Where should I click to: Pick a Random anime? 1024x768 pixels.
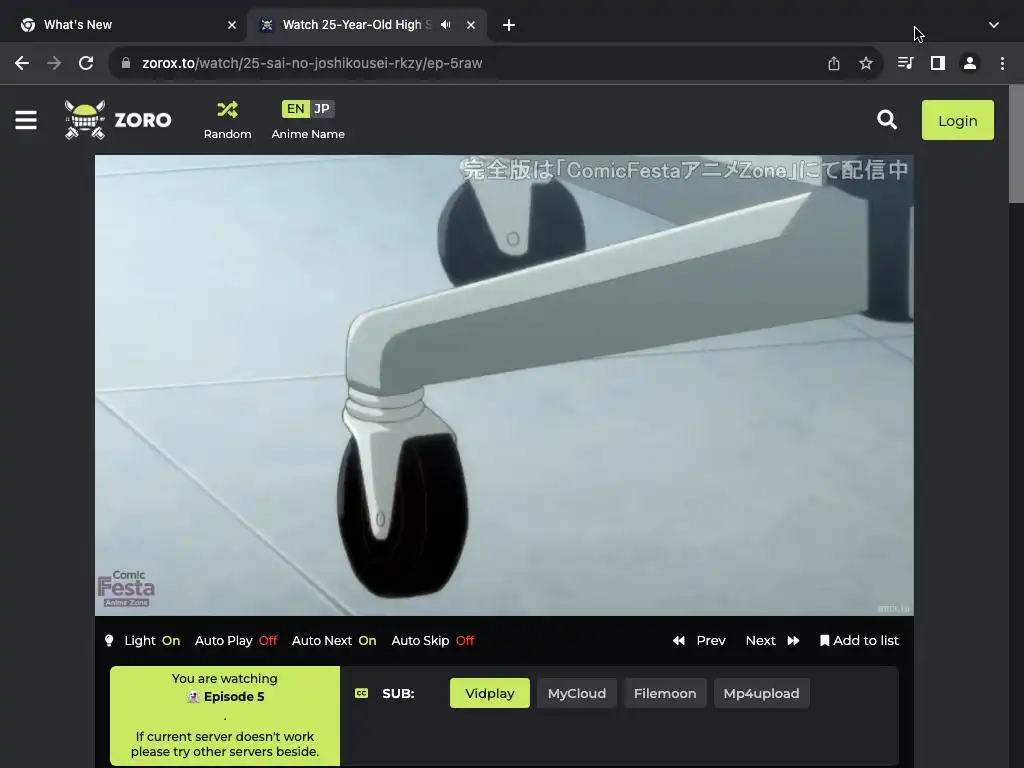point(227,120)
